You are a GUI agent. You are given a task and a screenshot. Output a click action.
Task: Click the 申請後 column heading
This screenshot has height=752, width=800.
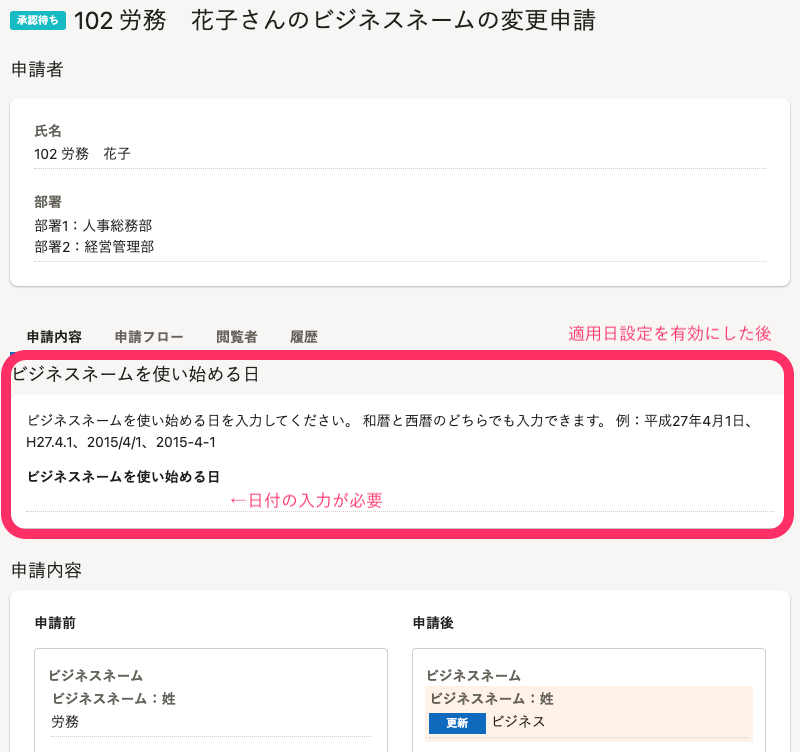coord(433,622)
